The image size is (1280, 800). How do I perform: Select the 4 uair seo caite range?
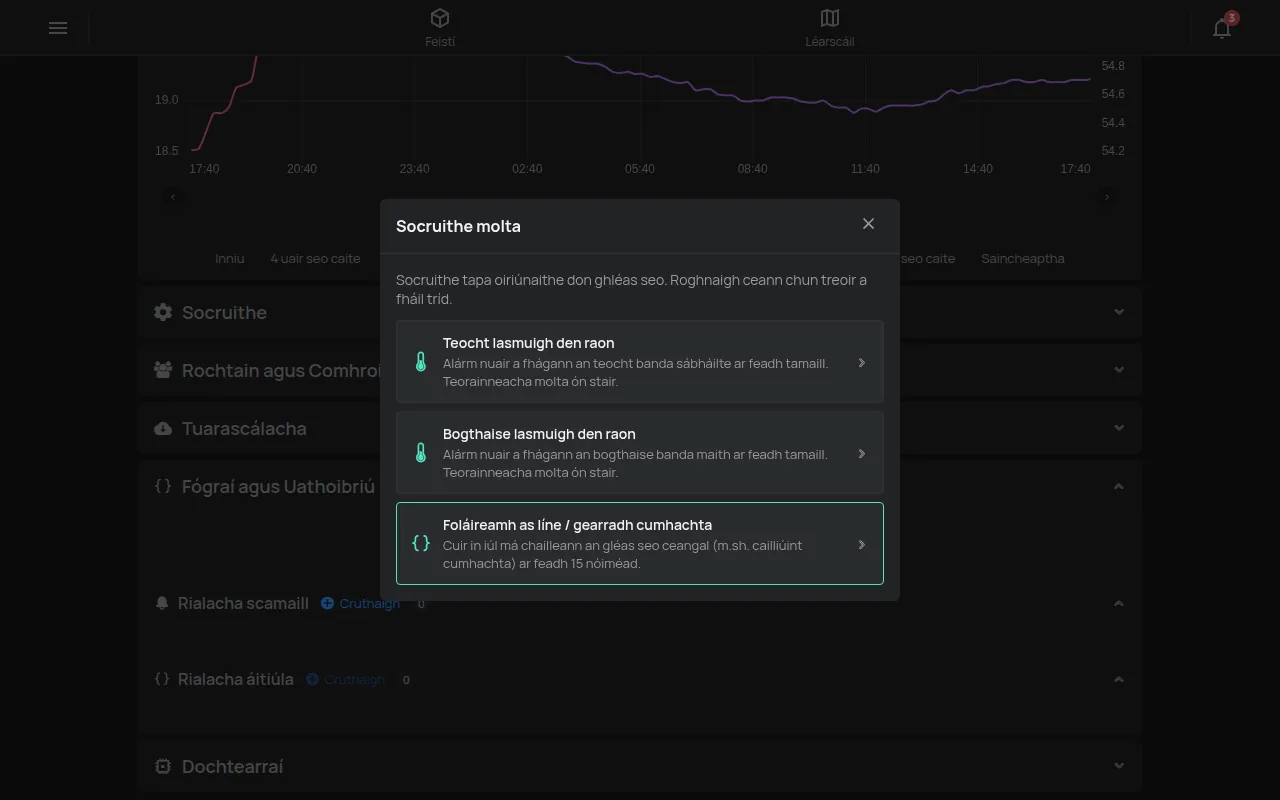click(315, 258)
